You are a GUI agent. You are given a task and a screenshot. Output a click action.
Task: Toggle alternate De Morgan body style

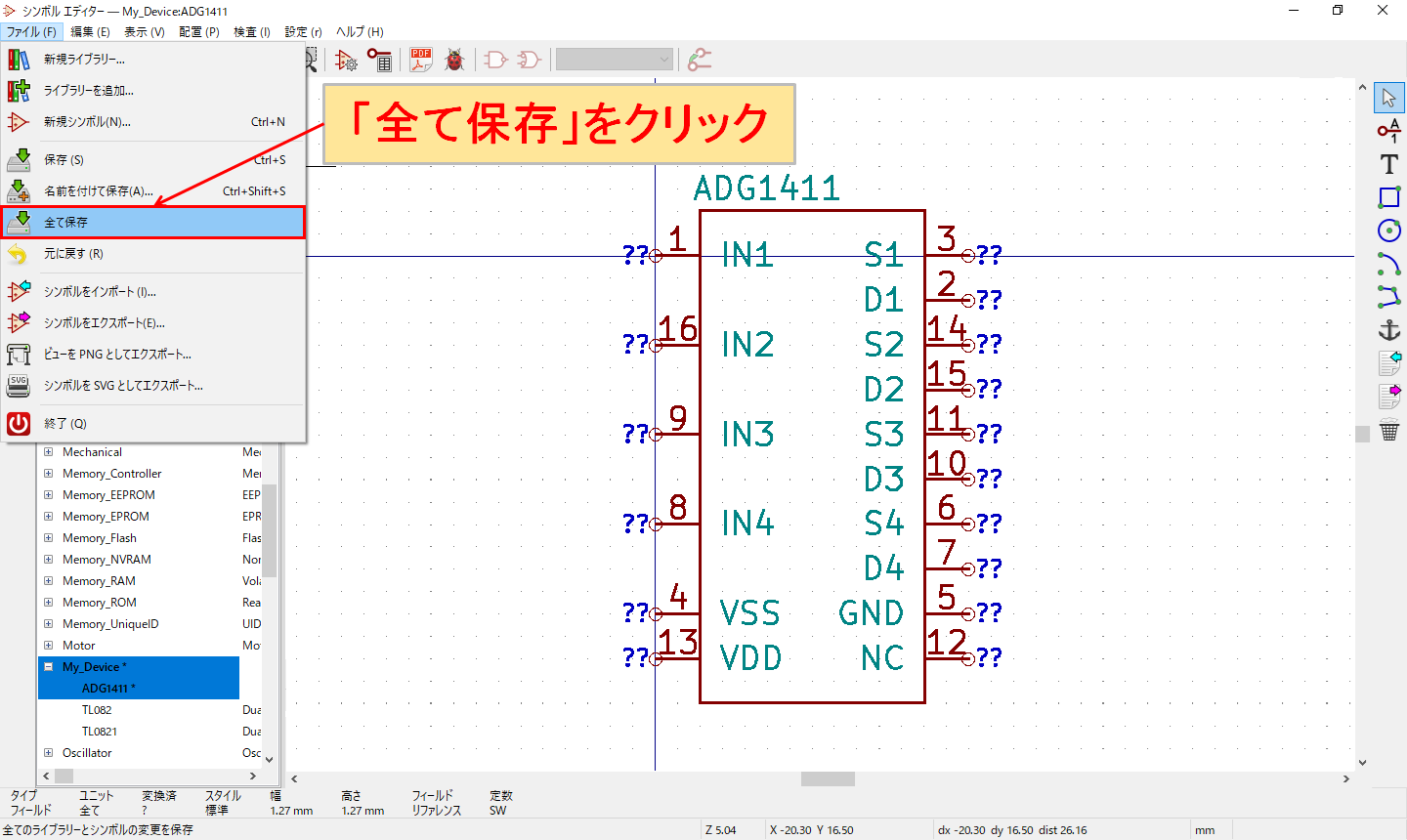pyautogui.click(x=528, y=60)
